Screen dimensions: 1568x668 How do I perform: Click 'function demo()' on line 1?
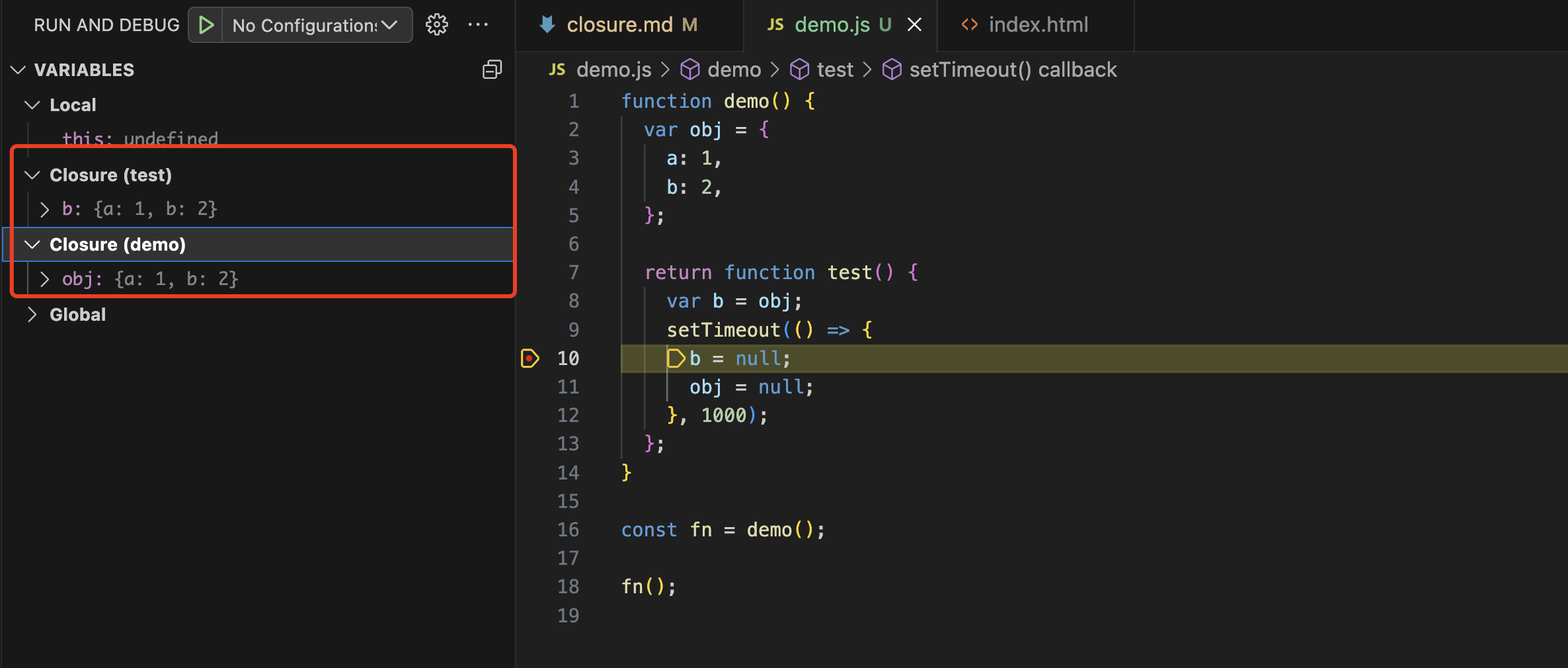pyautogui.click(x=705, y=101)
